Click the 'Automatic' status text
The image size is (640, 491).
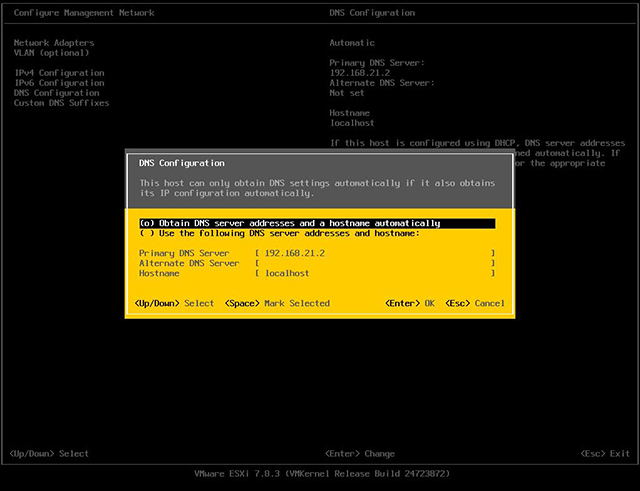[352, 43]
